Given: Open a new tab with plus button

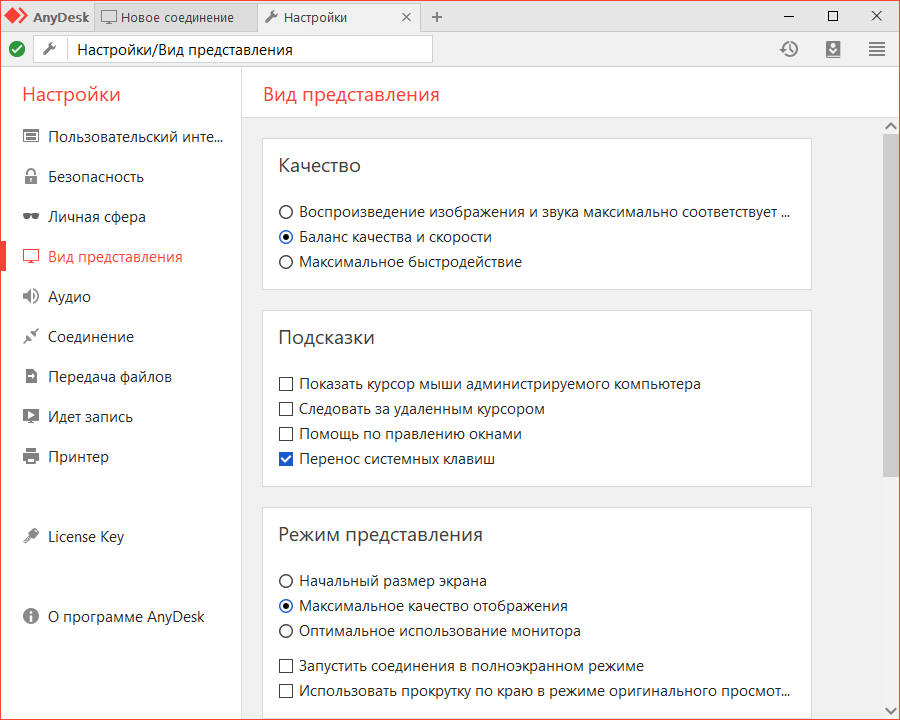Looking at the screenshot, I should (437, 17).
